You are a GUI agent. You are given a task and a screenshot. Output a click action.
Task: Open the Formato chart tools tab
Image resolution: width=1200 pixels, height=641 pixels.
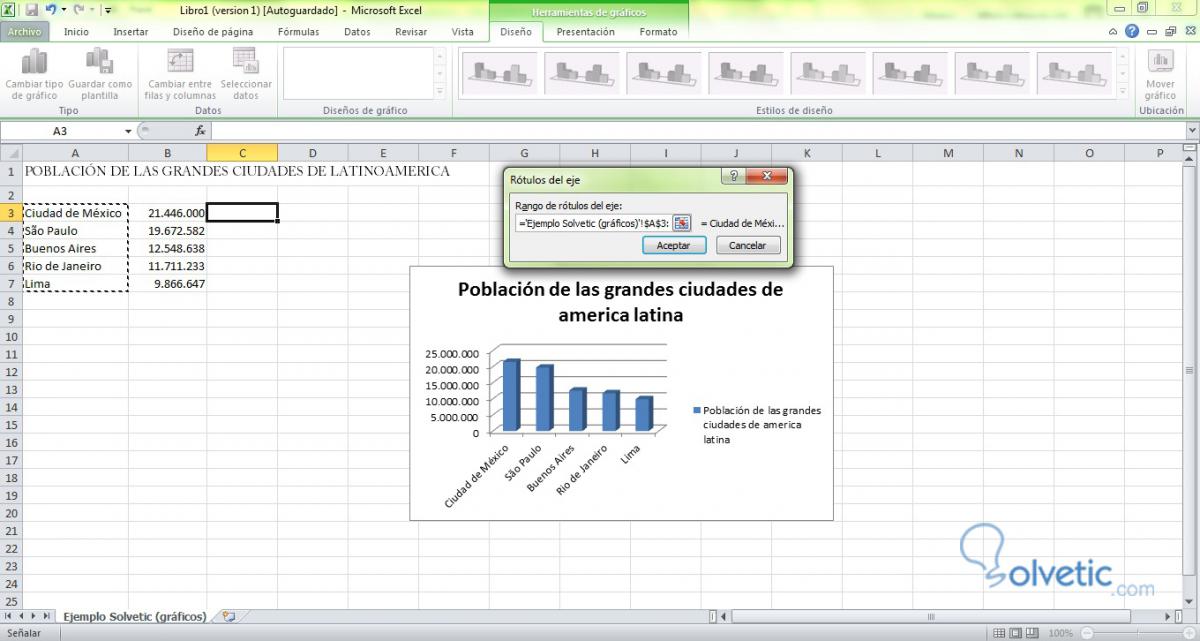[x=658, y=32]
